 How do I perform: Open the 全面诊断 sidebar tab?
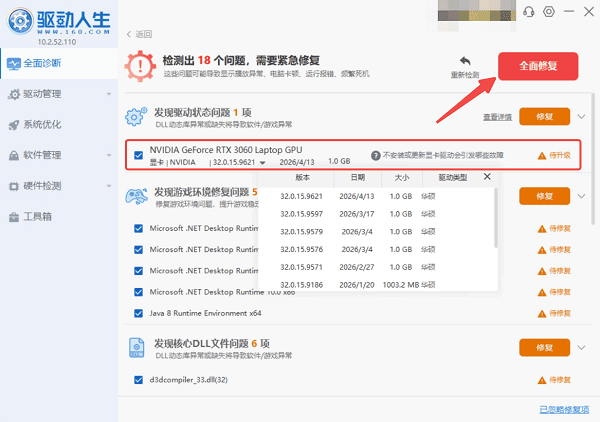(x=59, y=64)
